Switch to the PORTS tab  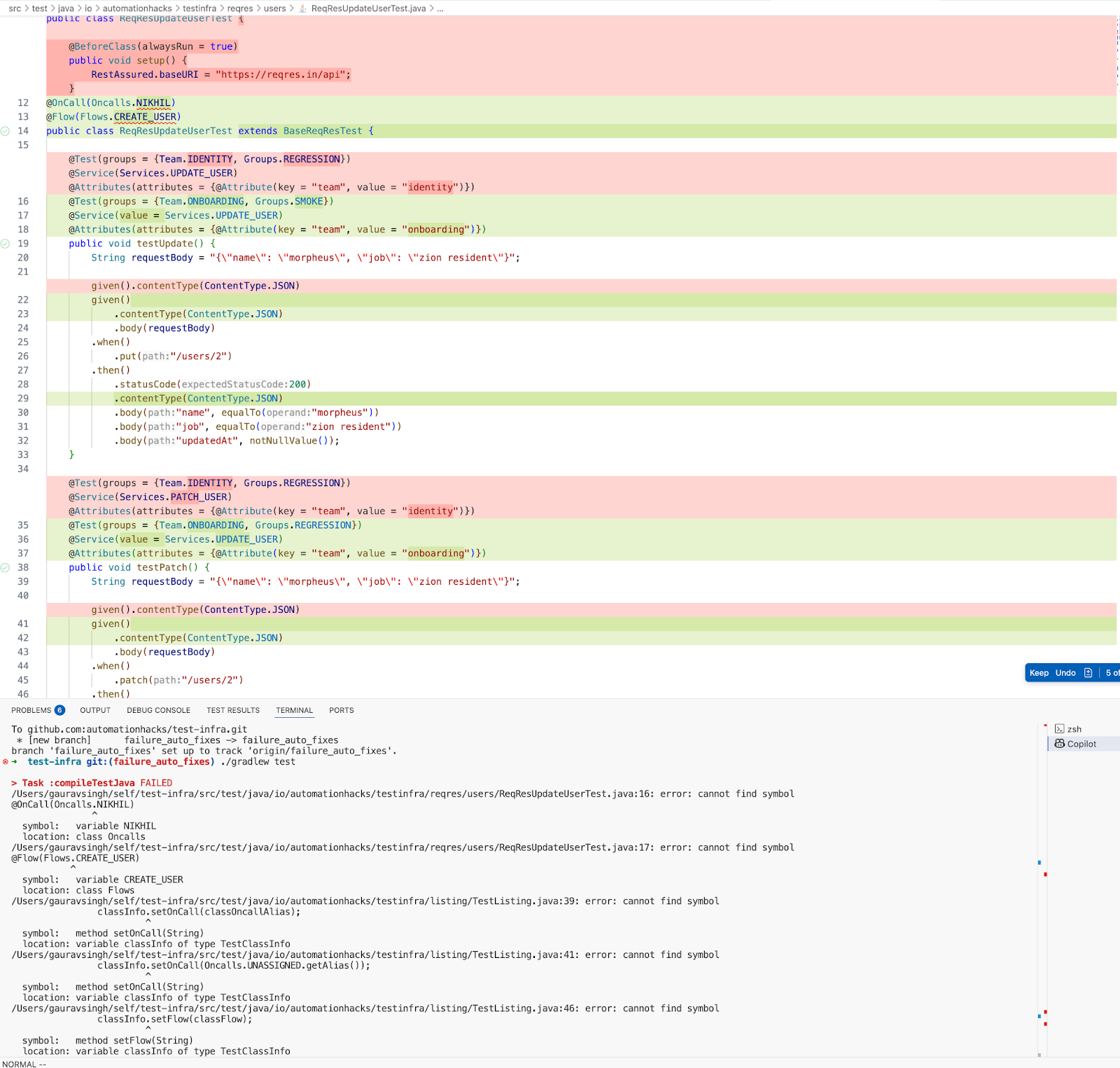(x=341, y=710)
